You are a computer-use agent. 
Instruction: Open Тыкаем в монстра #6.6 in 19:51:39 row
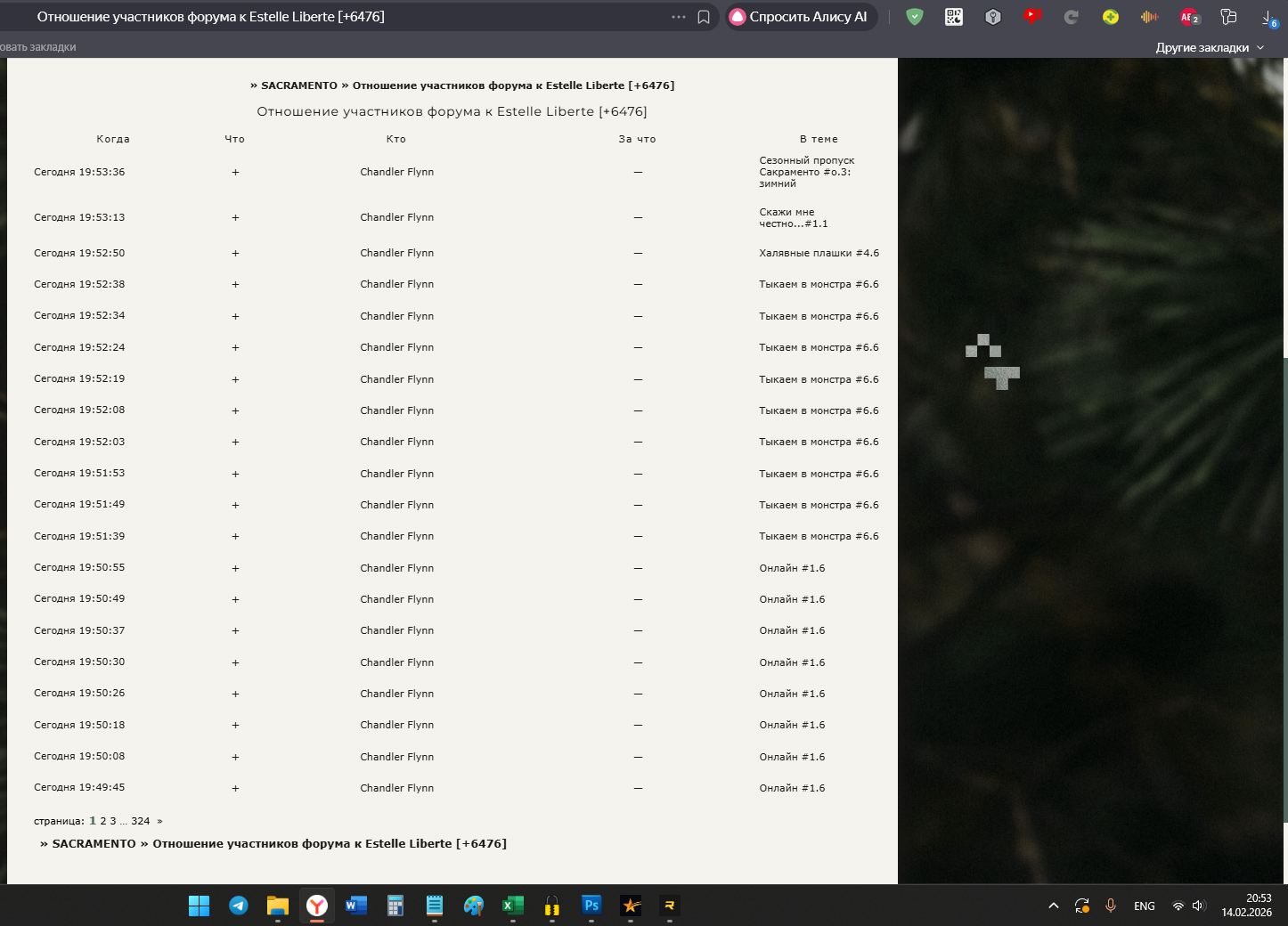click(819, 536)
